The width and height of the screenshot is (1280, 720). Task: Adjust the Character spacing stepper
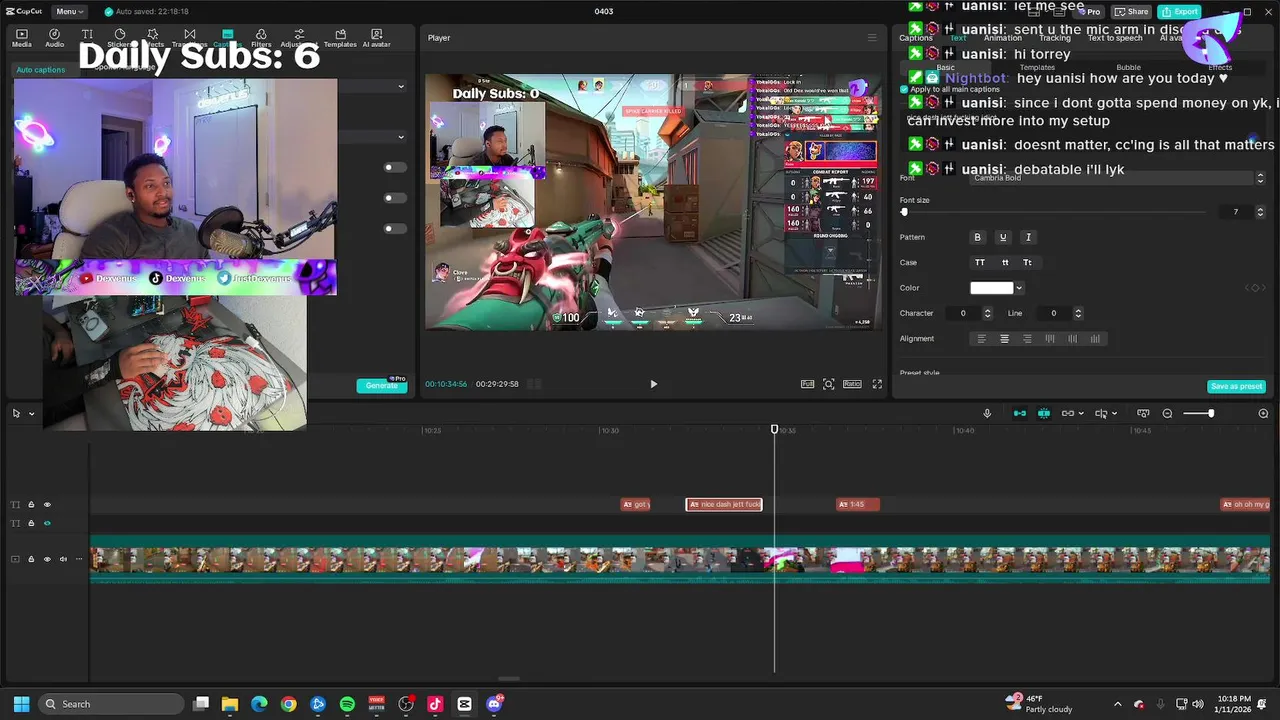(987, 313)
